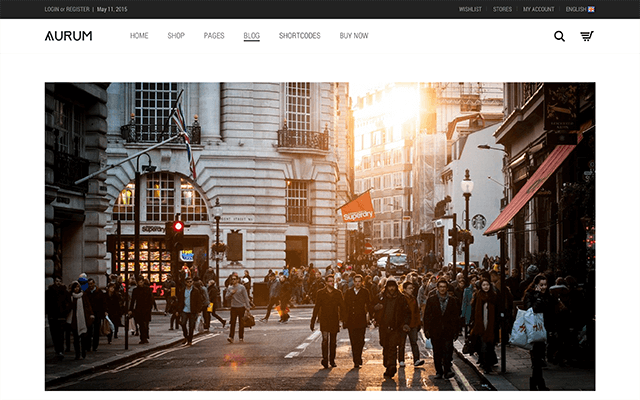Viewport: 640px width, 400px height.
Task: Open the HOME menu item
Action: (139, 36)
